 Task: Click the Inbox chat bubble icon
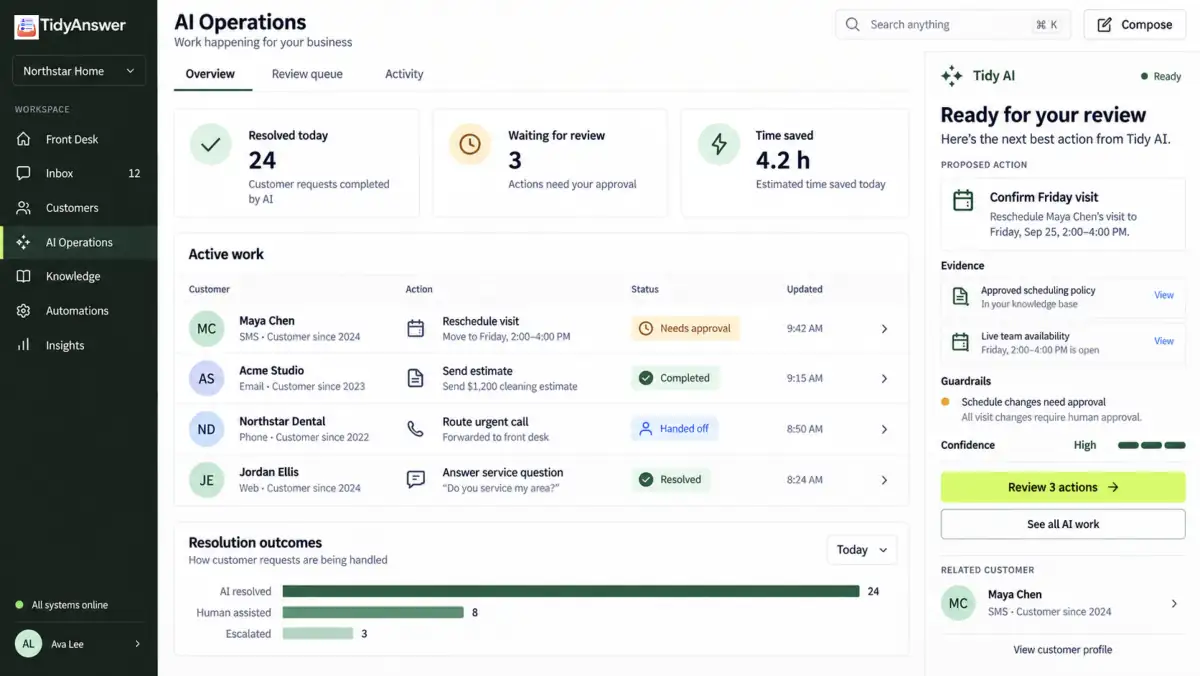(24, 173)
